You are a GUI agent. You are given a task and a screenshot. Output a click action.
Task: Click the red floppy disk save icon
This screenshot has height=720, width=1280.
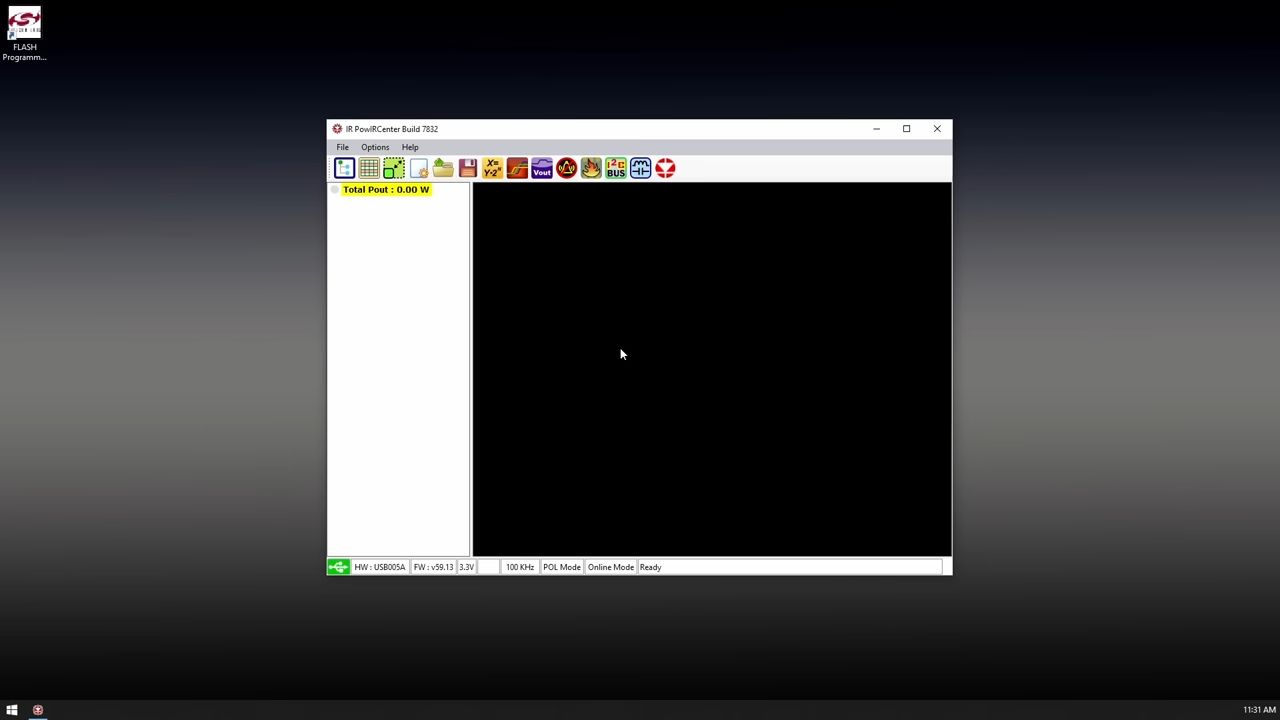468,168
